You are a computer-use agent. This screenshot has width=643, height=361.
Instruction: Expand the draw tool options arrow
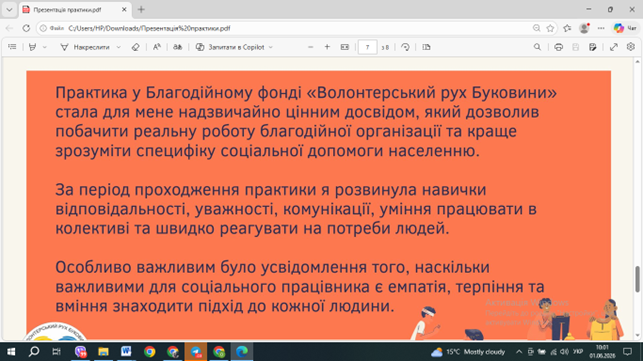[119, 47]
